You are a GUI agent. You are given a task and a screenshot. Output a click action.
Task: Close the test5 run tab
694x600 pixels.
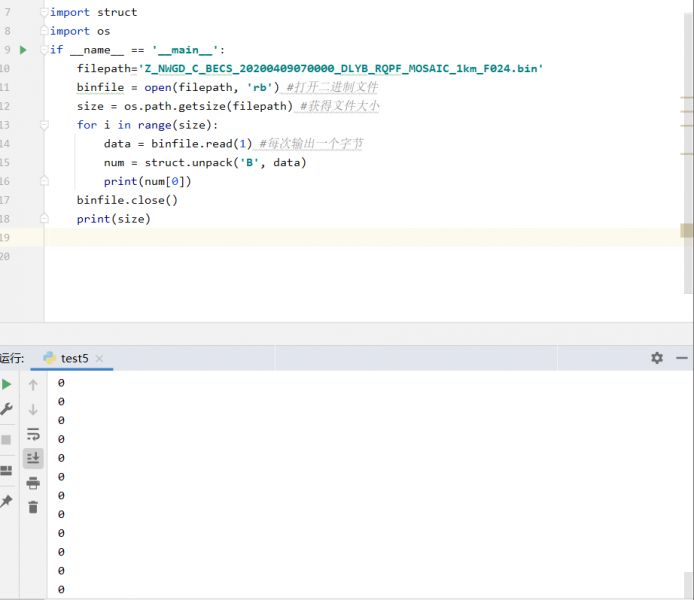point(100,358)
